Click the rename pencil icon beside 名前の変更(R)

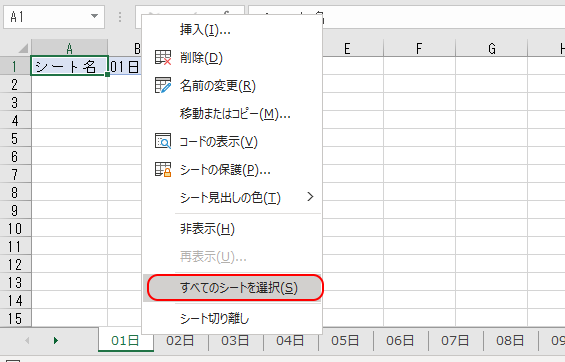tap(163, 85)
